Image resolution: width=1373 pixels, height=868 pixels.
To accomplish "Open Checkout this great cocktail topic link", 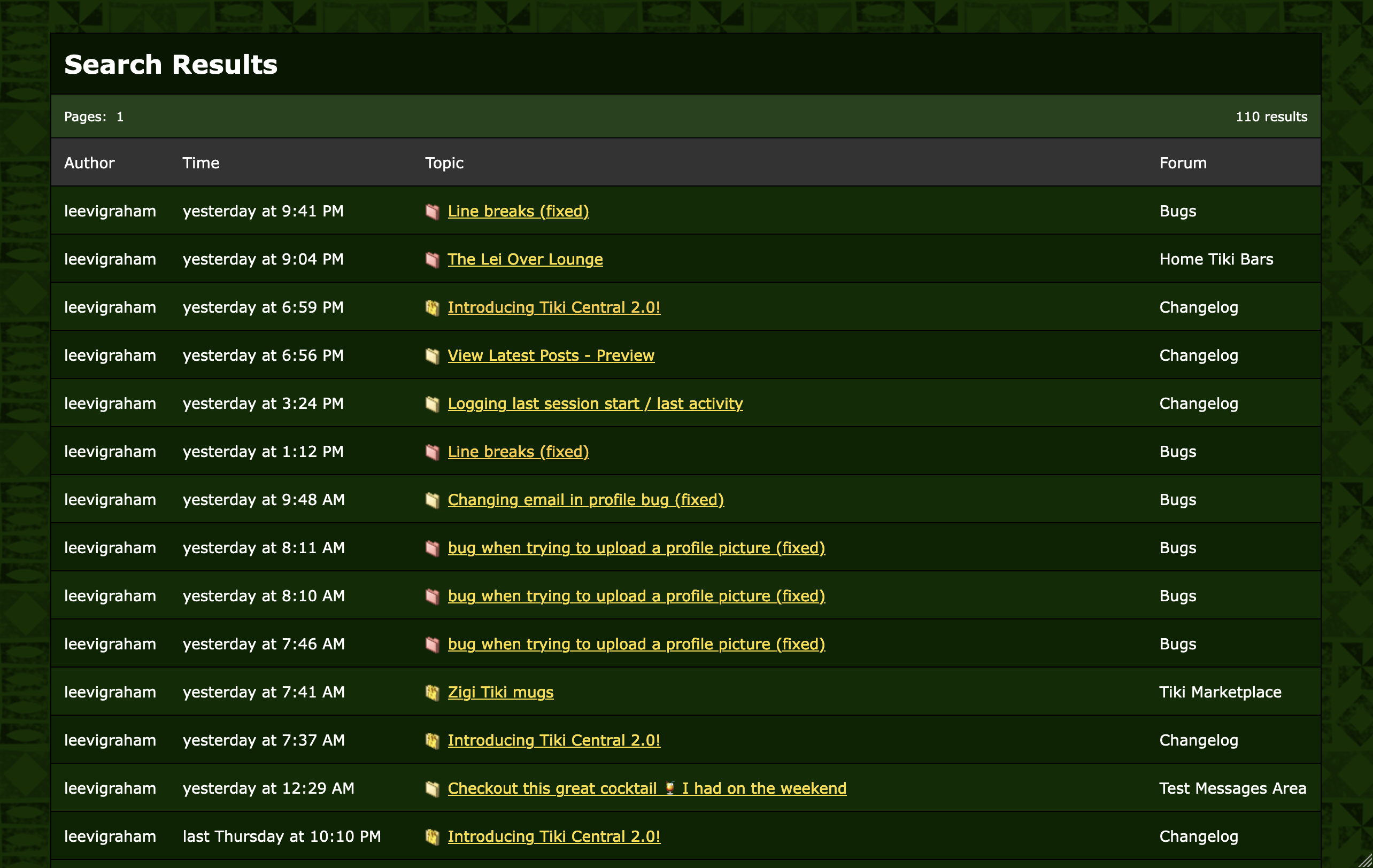I will [x=646, y=788].
